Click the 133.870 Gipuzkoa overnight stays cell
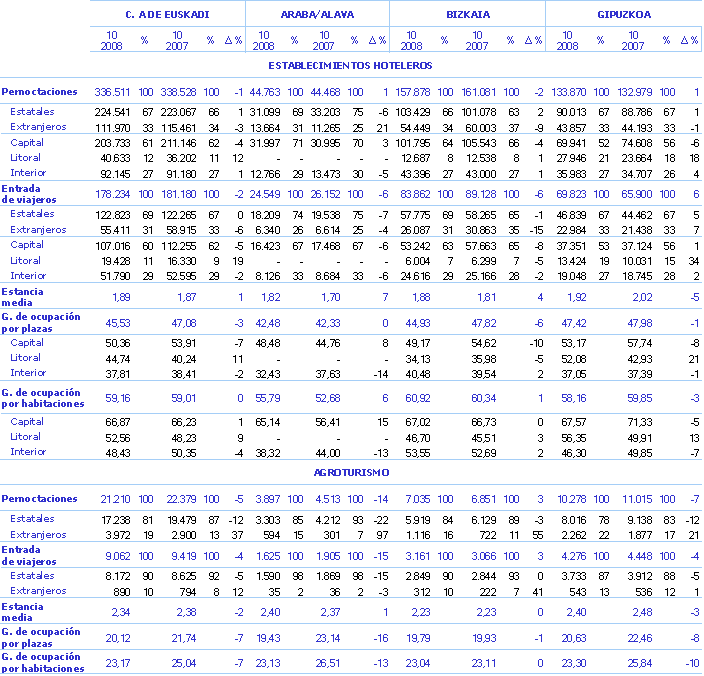 566,91
